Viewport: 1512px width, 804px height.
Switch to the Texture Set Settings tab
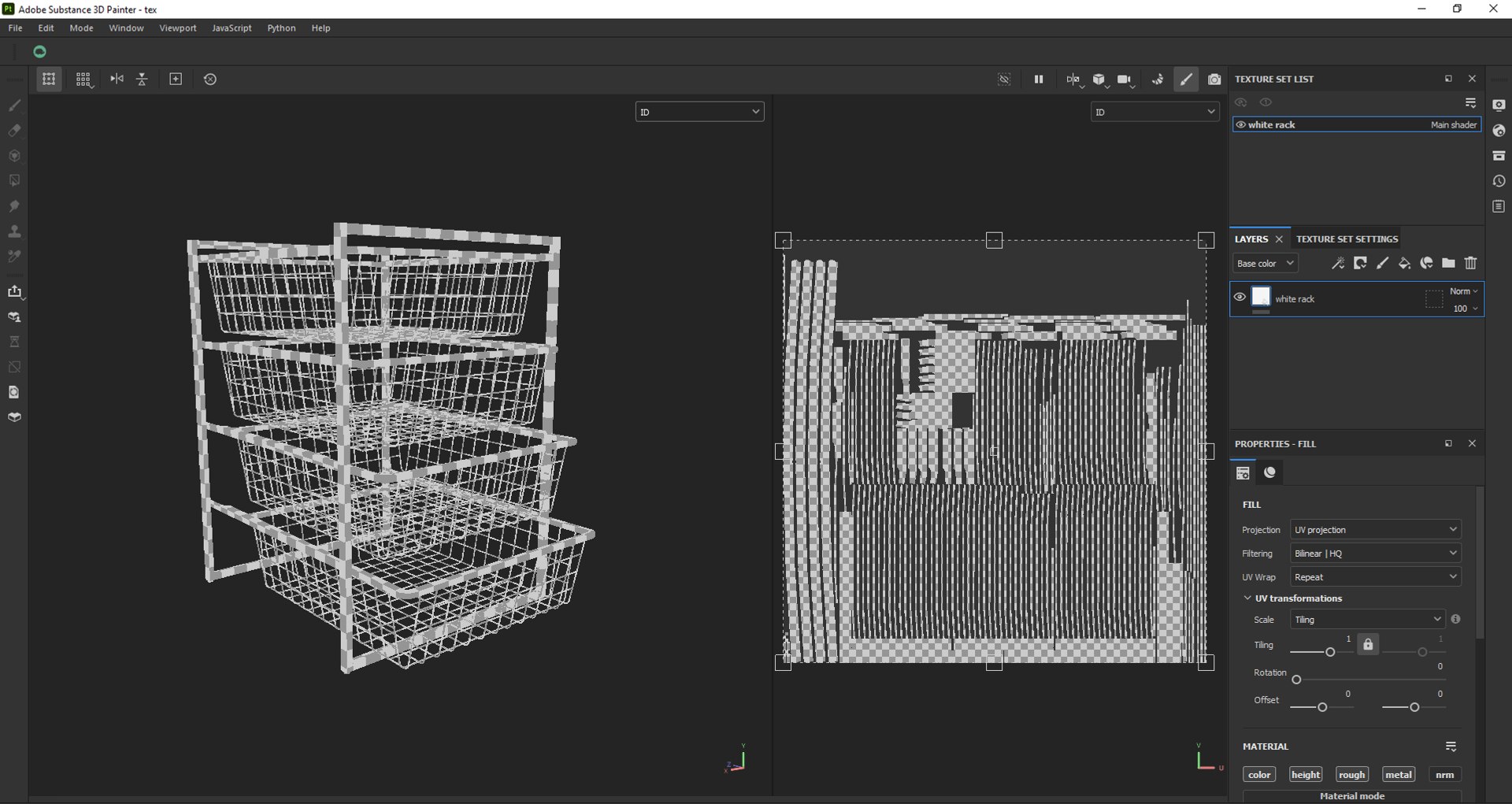tap(1347, 239)
